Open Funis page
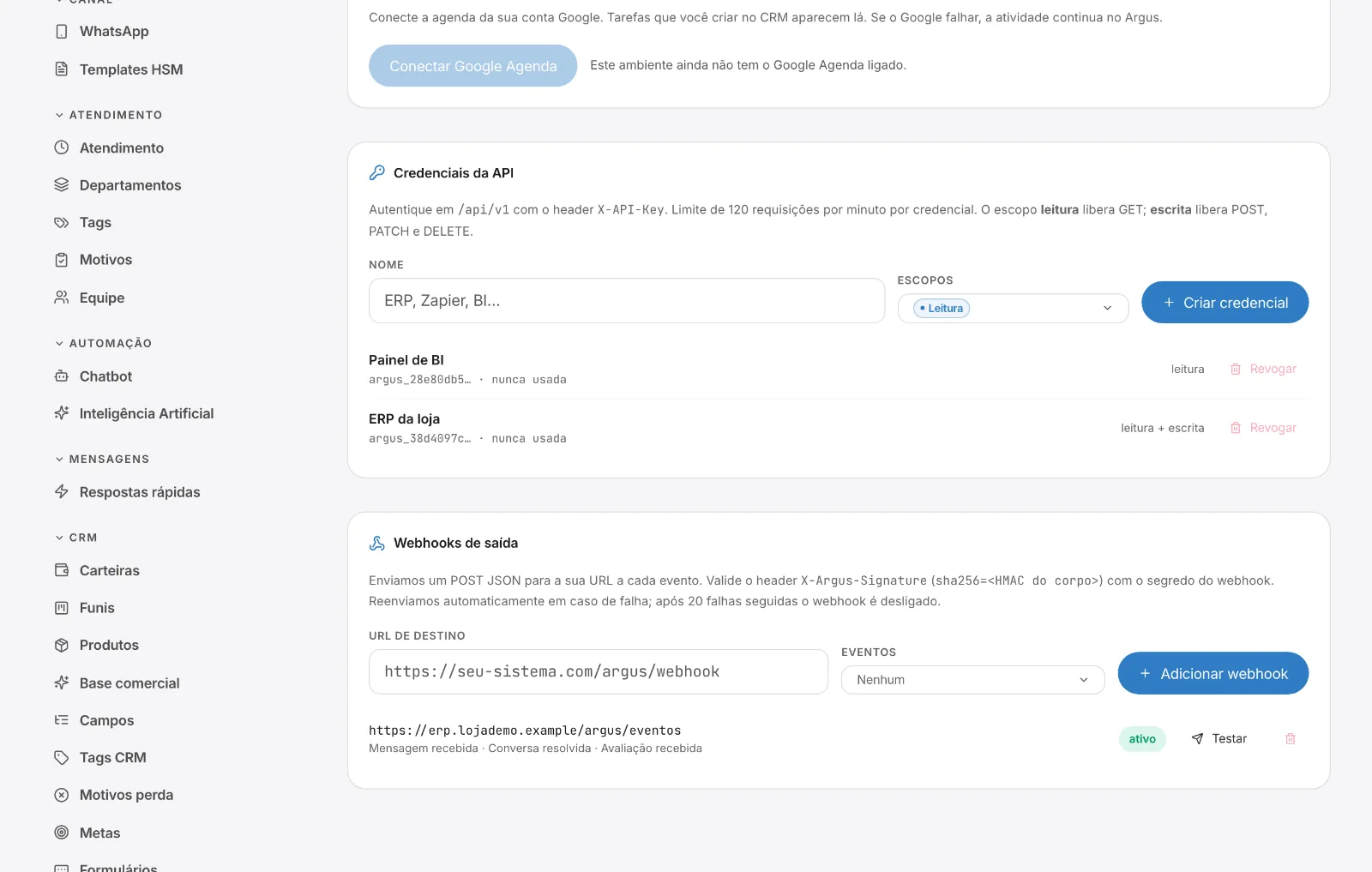The width and height of the screenshot is (1372, 872). click(x=97, y=608)
